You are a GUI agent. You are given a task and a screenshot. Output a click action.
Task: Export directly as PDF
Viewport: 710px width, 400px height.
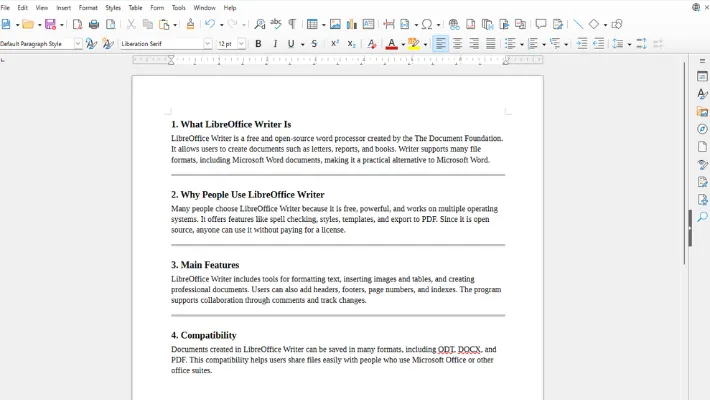(x=77, y=24)
